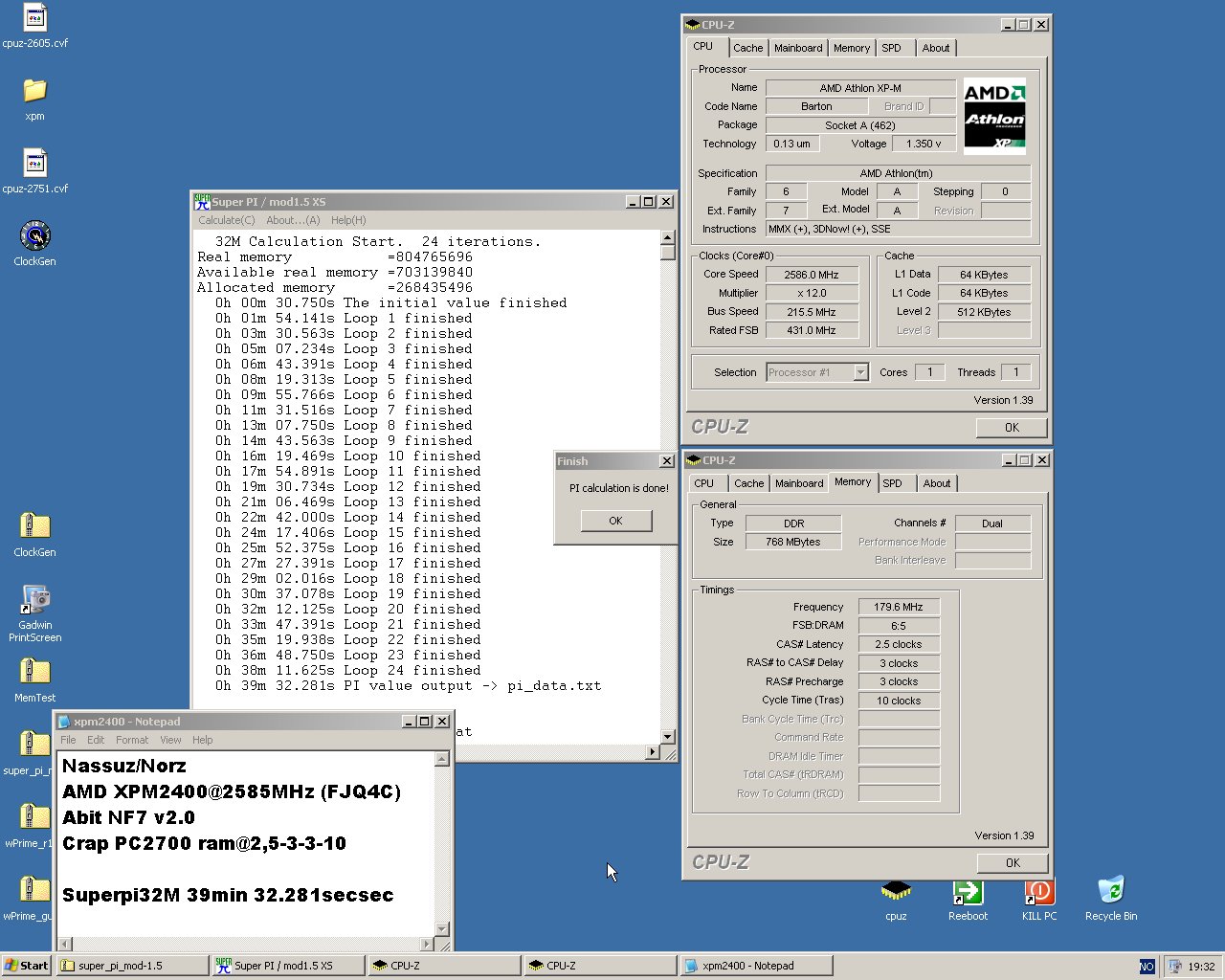
Task: Switch to super_pi_mod-1.5 taskbar button
Action: pyautogui.click(x=132, y=966)
